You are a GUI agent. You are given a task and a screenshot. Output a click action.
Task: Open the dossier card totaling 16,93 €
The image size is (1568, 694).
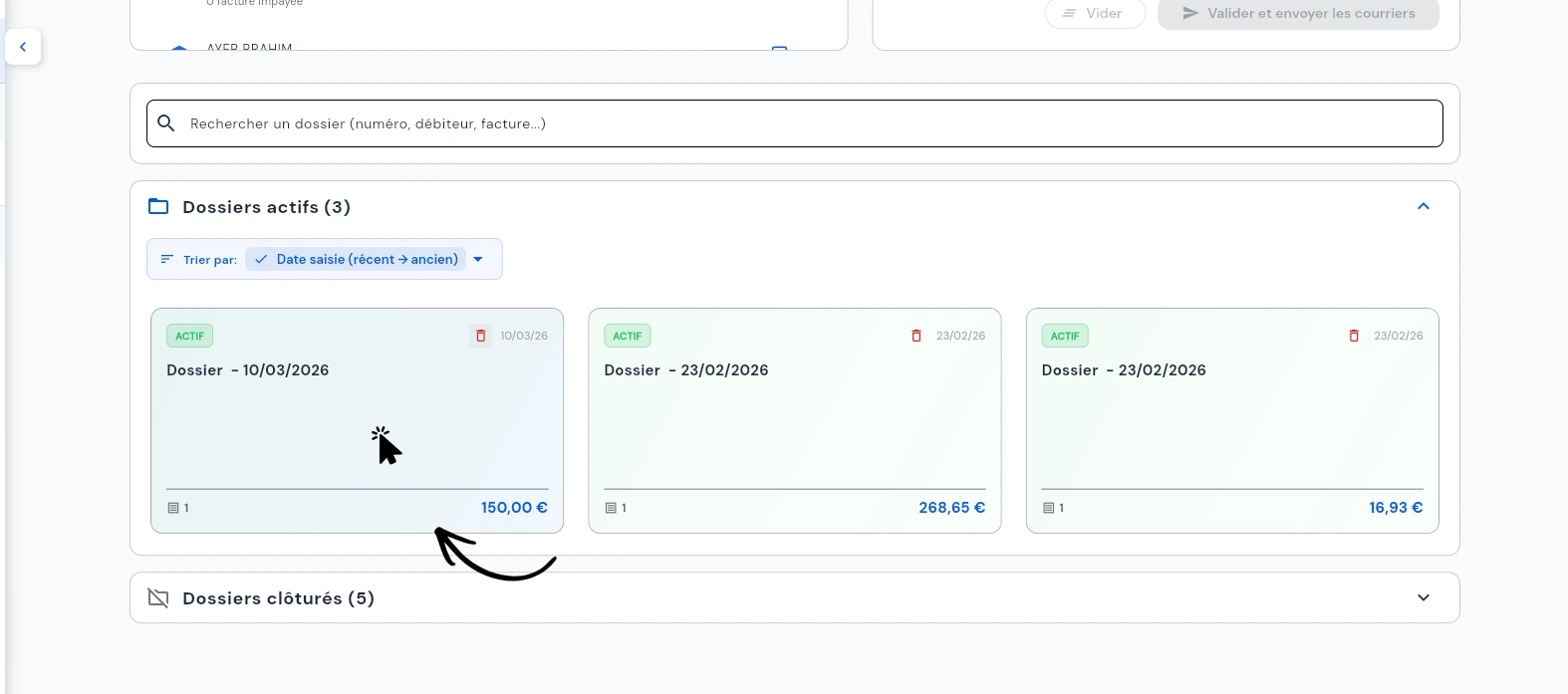(1232, 428)
